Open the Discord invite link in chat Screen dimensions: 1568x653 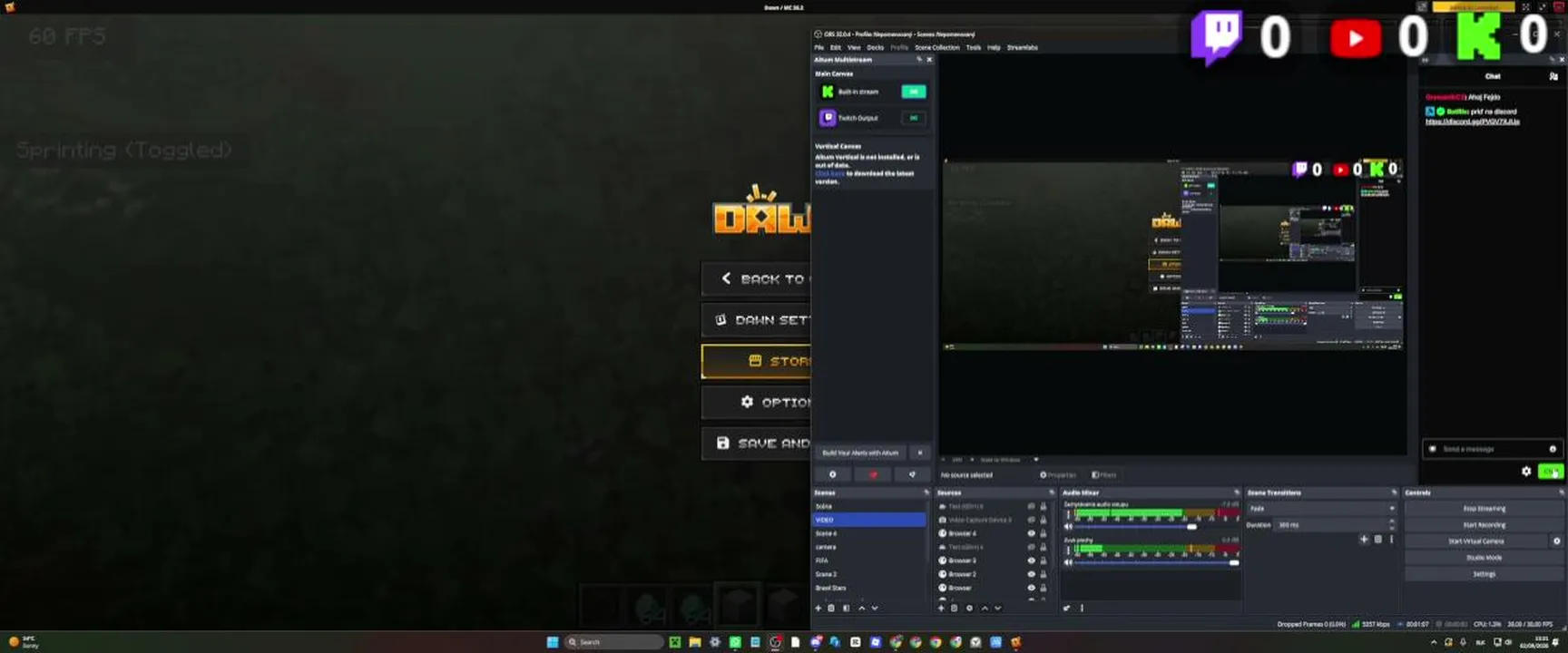1472,122
